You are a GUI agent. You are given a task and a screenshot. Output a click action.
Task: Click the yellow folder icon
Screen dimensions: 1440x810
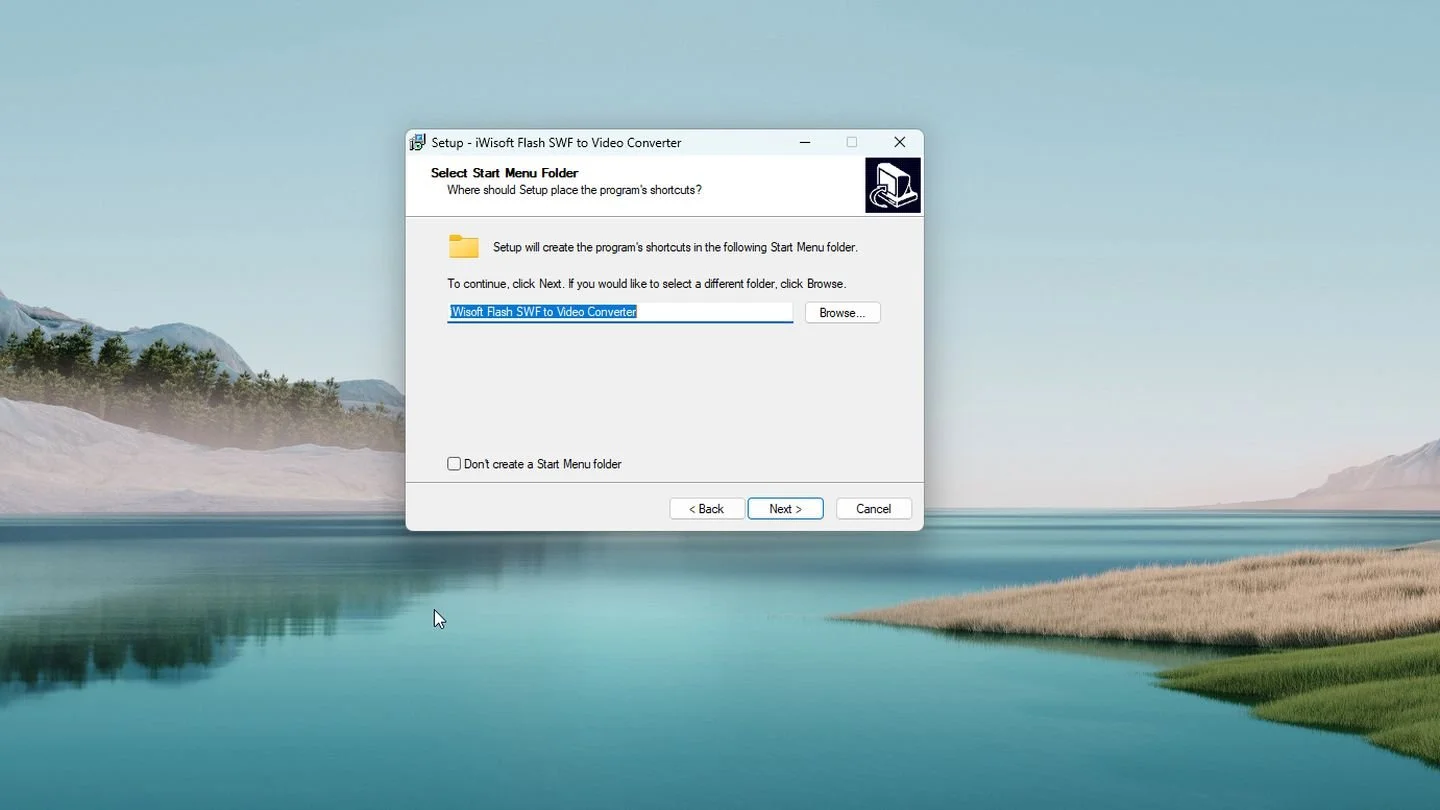coord(464,246)
